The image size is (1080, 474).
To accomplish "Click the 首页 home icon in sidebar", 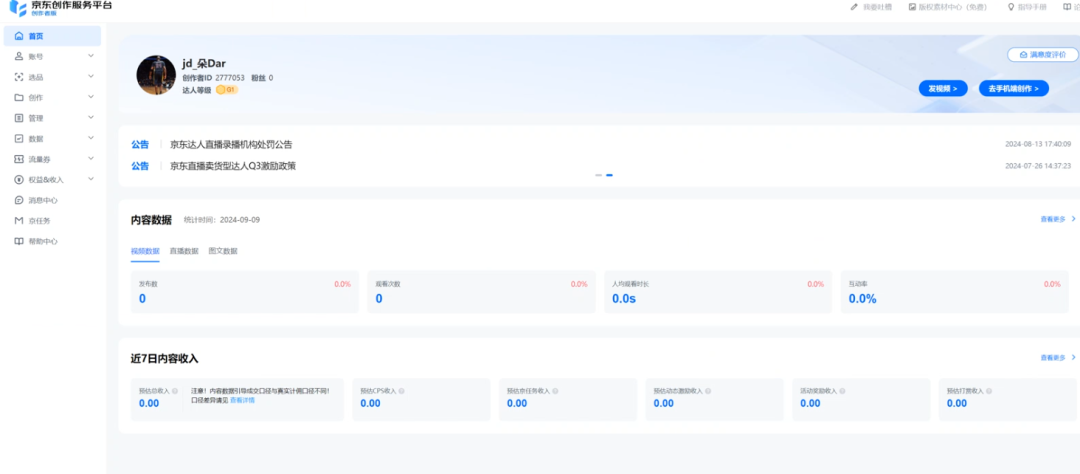I will pos(19,36).
